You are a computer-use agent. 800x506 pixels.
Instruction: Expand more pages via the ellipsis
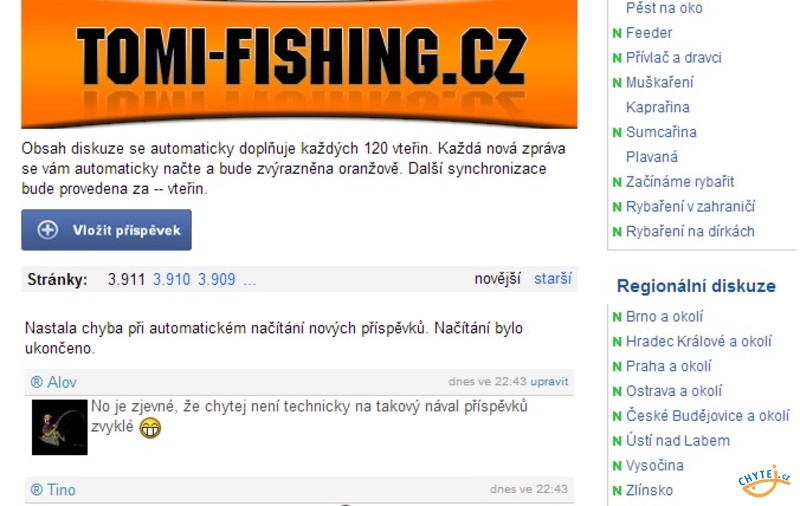pyautogui.click(x=249, y=281)
